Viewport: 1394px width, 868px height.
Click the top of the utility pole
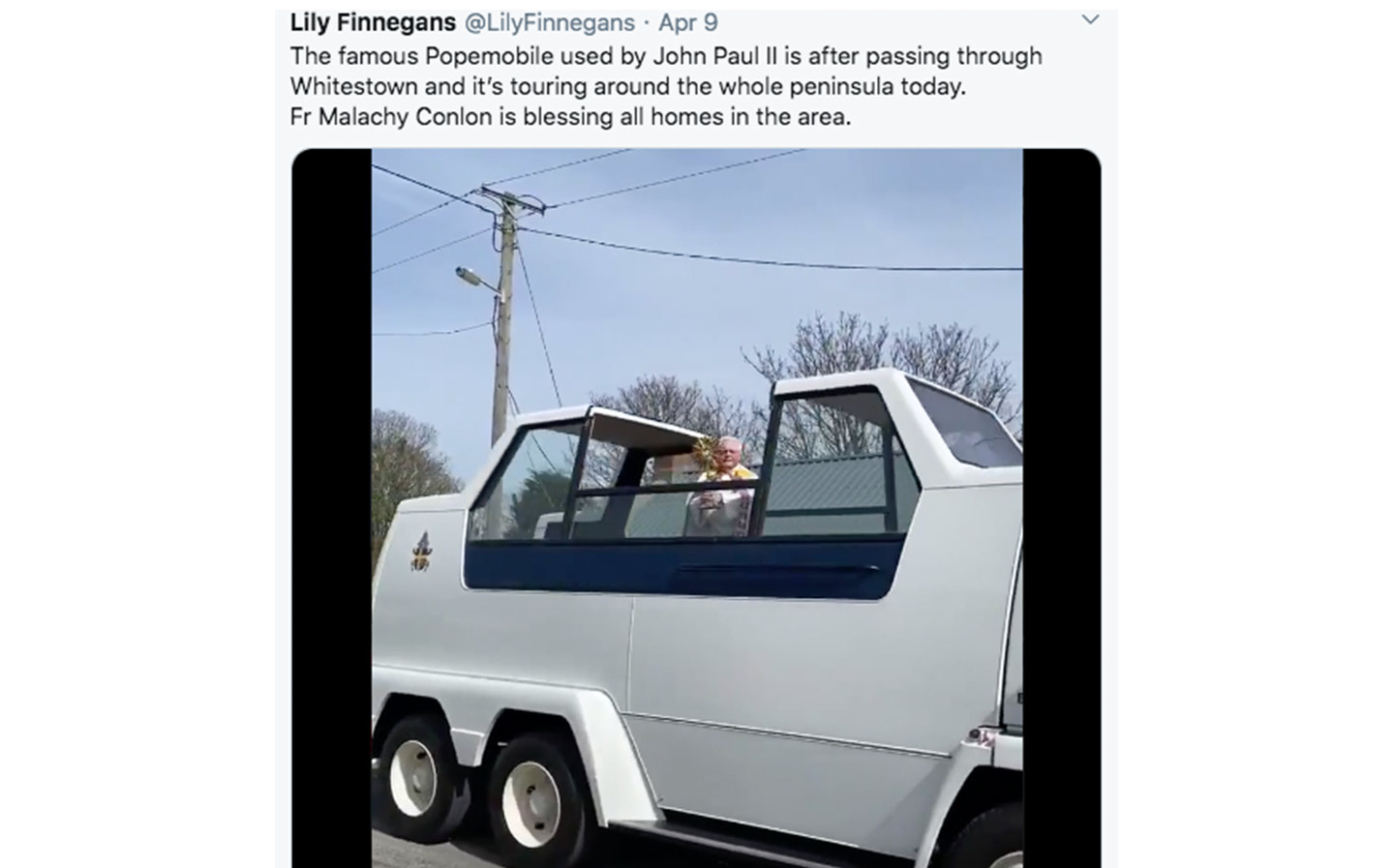(x=506, y=200)
